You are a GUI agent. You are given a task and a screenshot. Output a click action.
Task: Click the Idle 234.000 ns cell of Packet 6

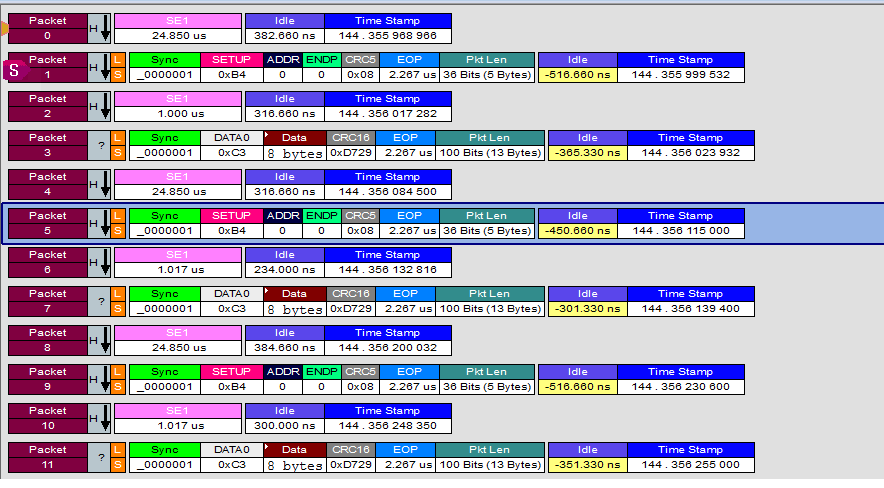coord(285,263)
